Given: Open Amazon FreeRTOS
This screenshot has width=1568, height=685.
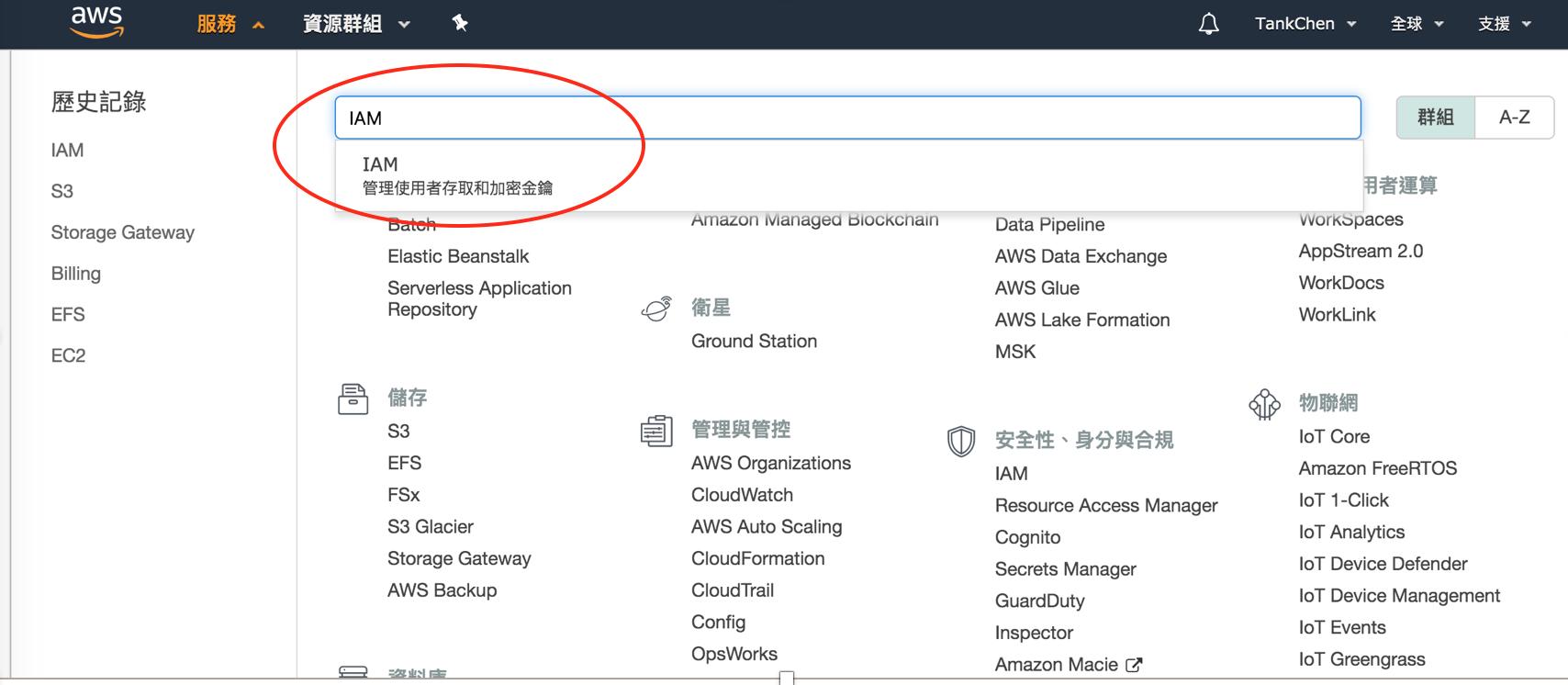Looking at the screenshot, I should (x=1377, y=468).
